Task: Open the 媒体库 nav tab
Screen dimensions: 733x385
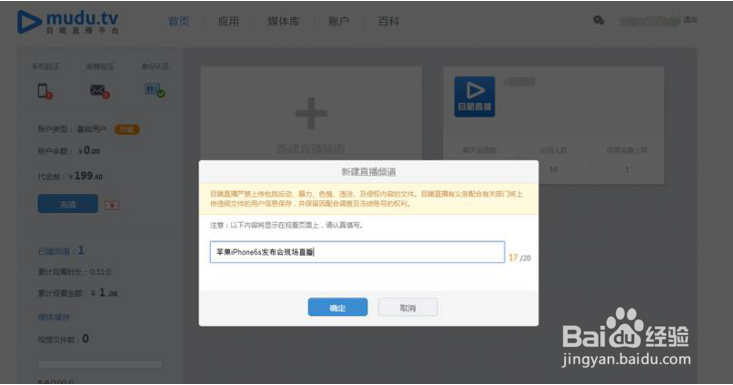Action: (x=283, y=21)
